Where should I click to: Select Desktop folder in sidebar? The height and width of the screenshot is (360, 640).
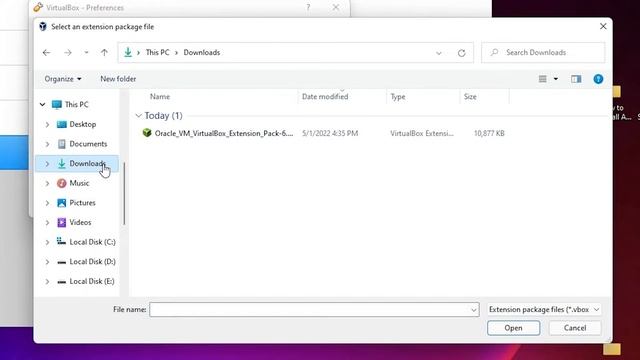pos(82,124)
